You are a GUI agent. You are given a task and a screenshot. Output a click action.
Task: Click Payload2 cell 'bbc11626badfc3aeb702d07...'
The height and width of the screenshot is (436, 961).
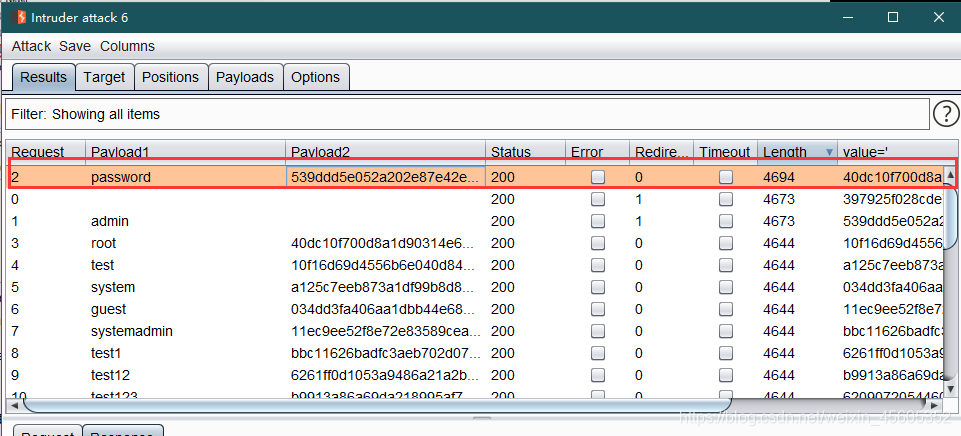pos(386,354)
